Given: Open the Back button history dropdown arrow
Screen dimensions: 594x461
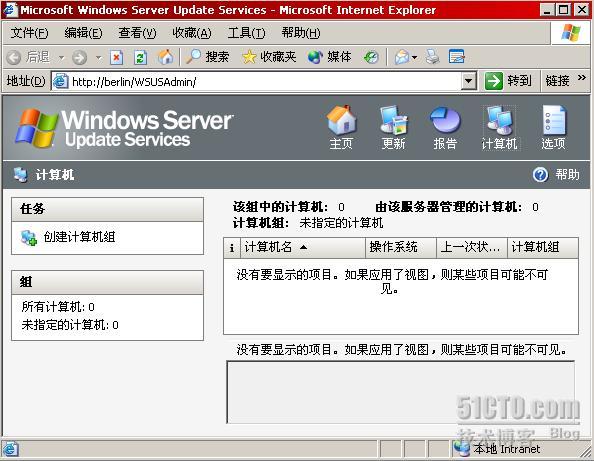Looking at the screenshot, I should pyautogui.click(x=61, y=58).
